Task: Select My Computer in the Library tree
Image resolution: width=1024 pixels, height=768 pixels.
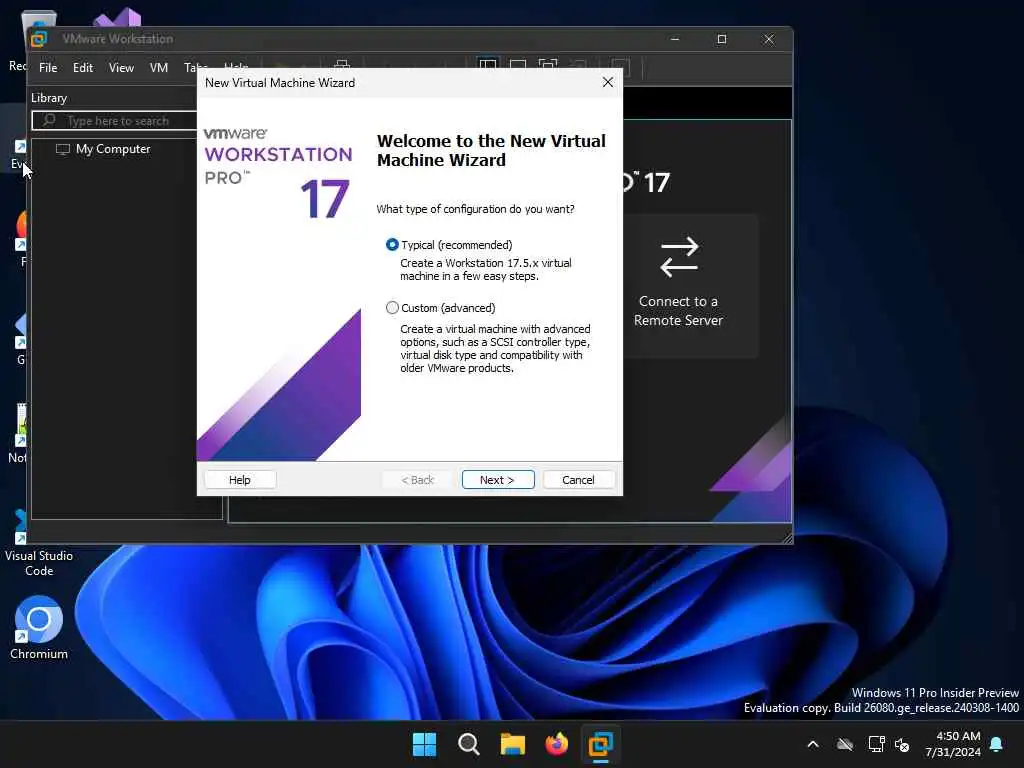Action: tap(113, 149)
